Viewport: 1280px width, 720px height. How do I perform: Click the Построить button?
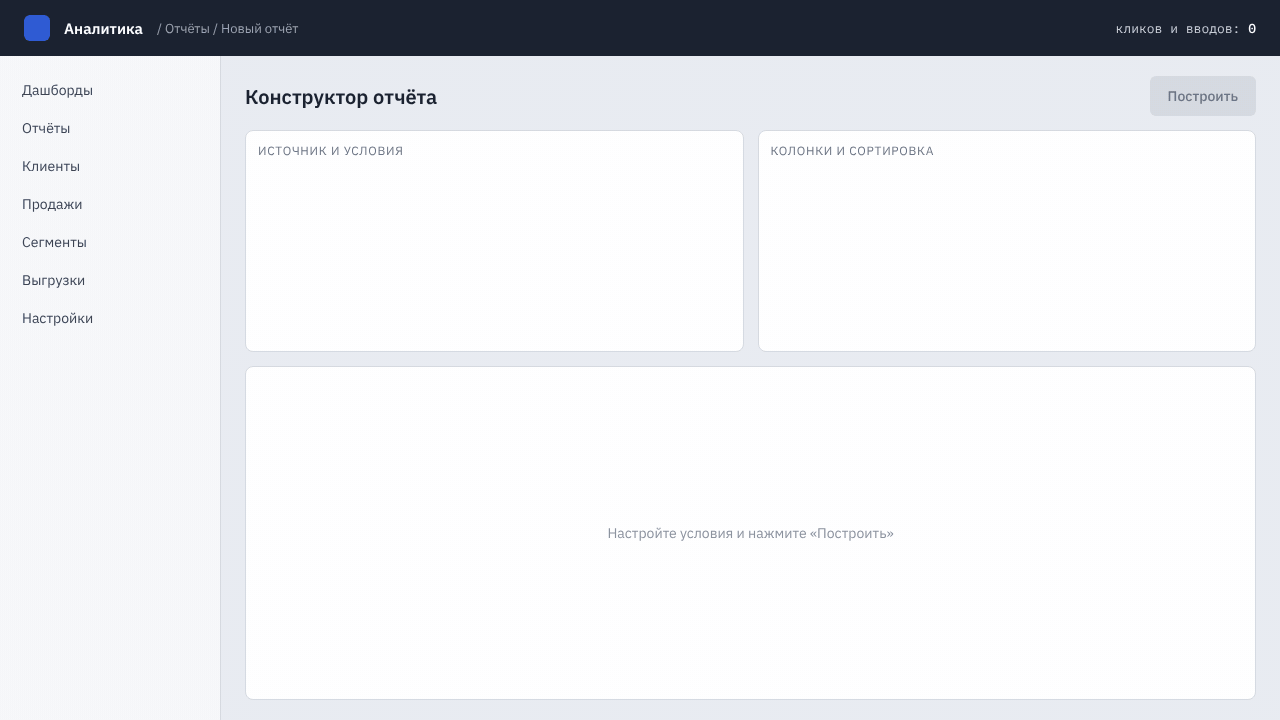[1202, 96]
